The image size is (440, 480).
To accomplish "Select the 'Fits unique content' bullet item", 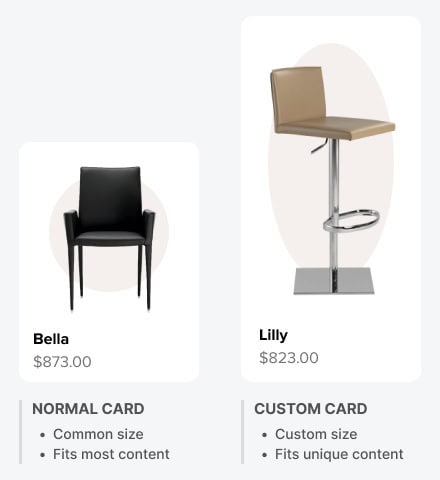I will (339, 454).
